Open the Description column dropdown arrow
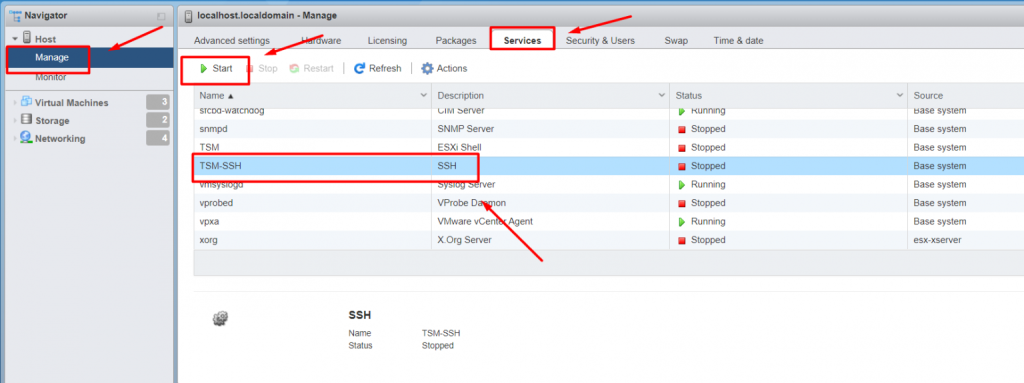This screenshot has height=383, width=1024. tap(660, 95)
